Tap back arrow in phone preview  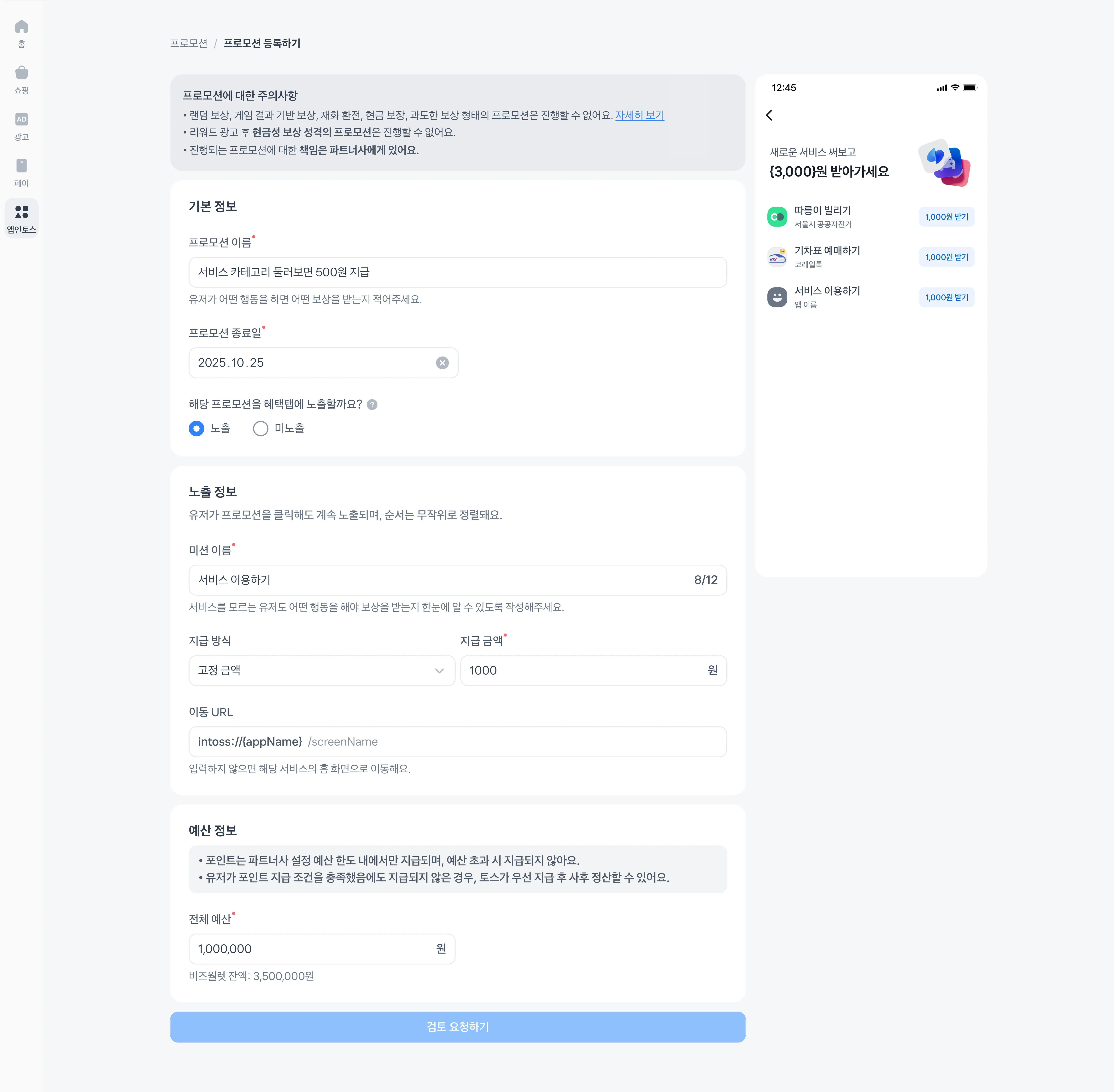coord(769,115)
